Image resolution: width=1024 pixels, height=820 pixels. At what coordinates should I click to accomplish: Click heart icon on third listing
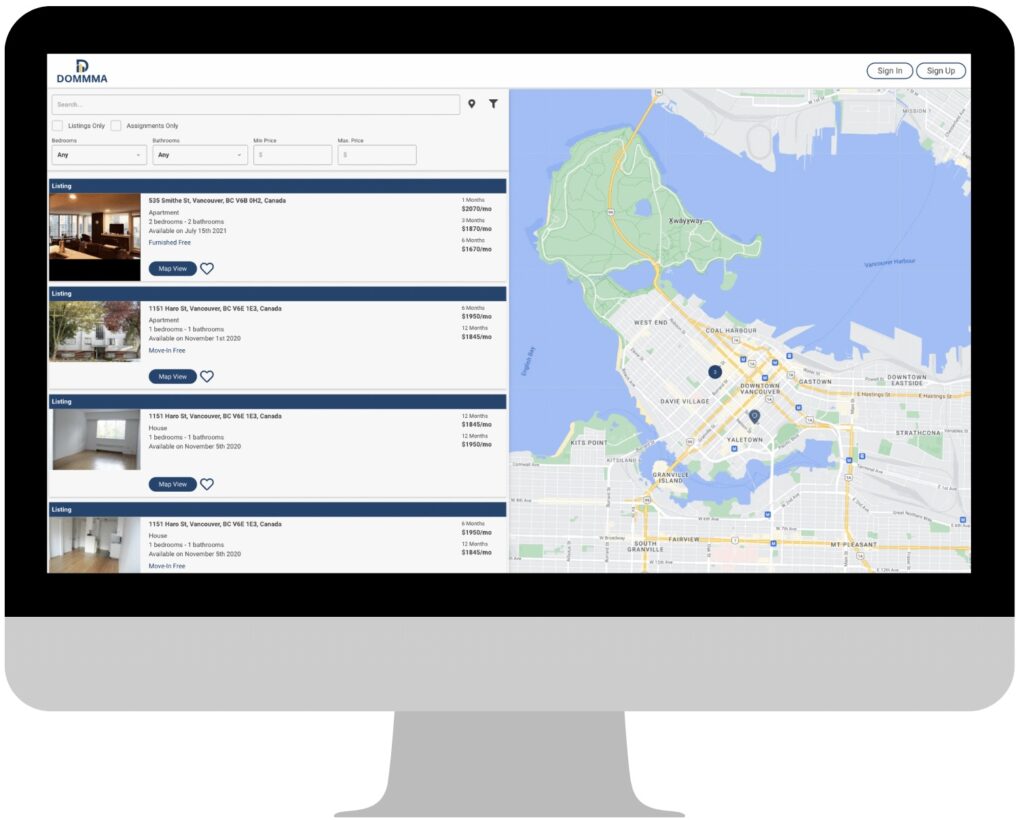207,485
